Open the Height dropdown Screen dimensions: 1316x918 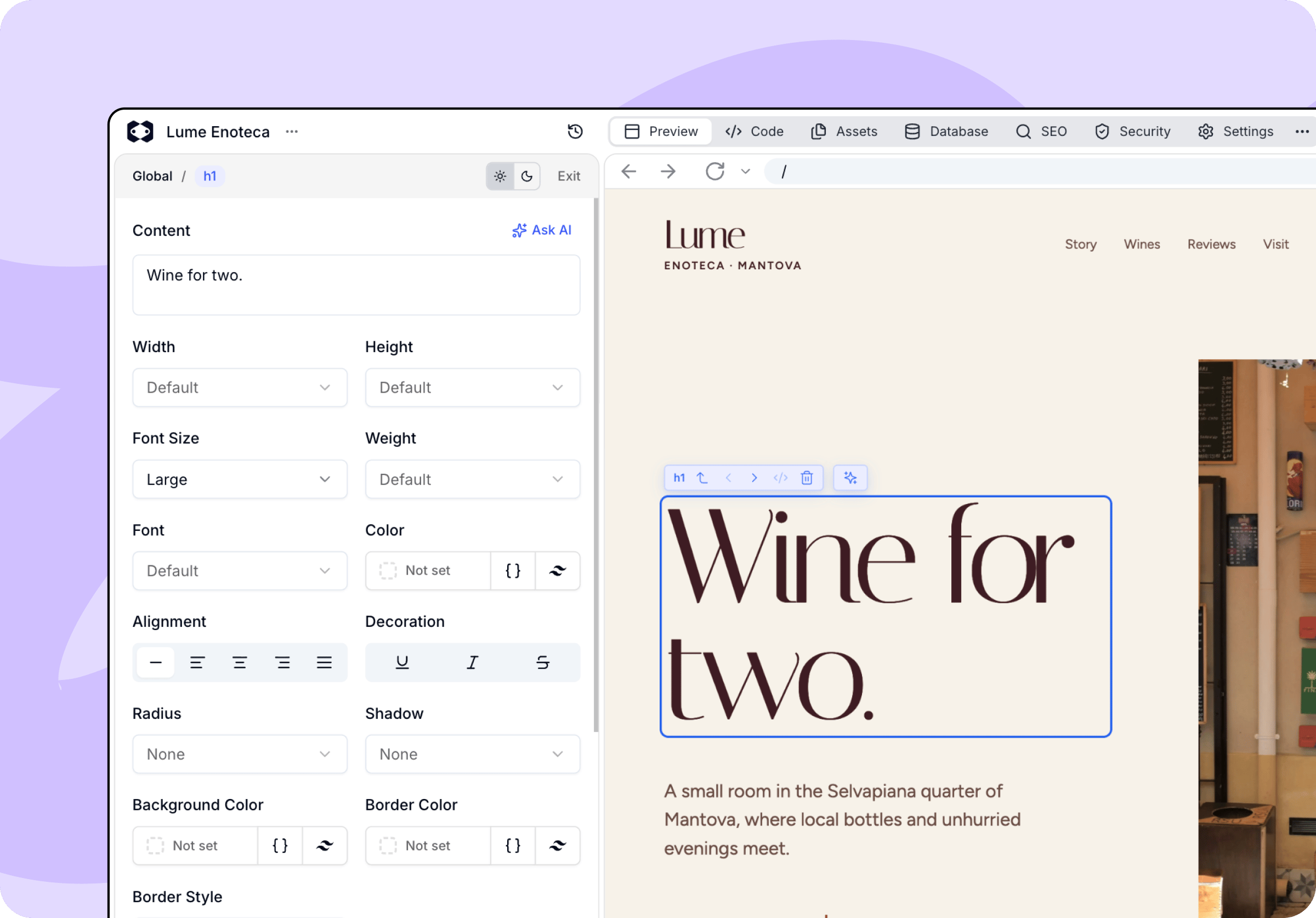(x=472, y=388)
